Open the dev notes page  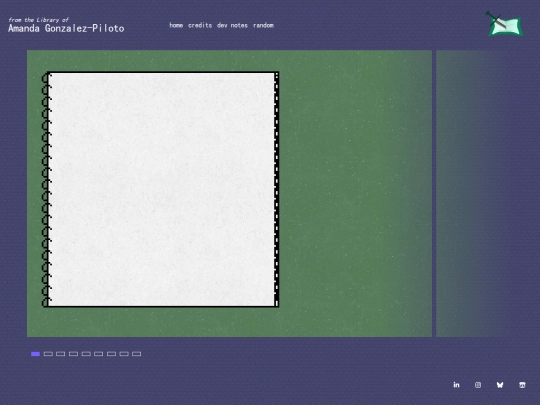point(232,25)
